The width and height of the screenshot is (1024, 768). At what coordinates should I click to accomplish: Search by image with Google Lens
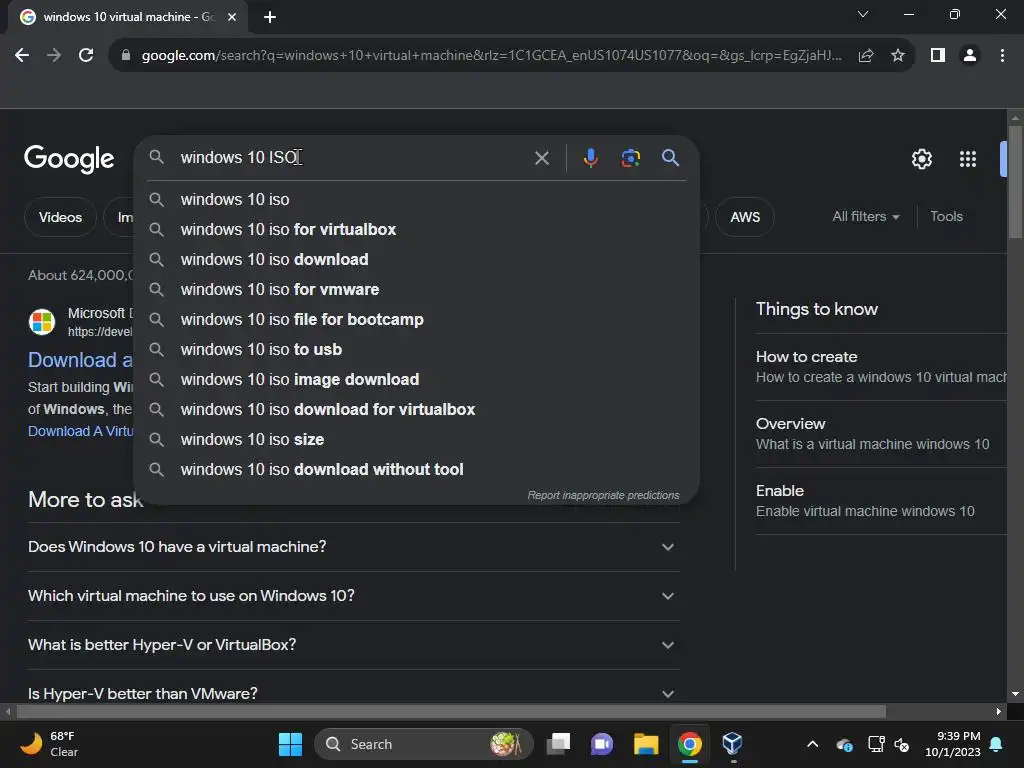[x=630, y=158]
